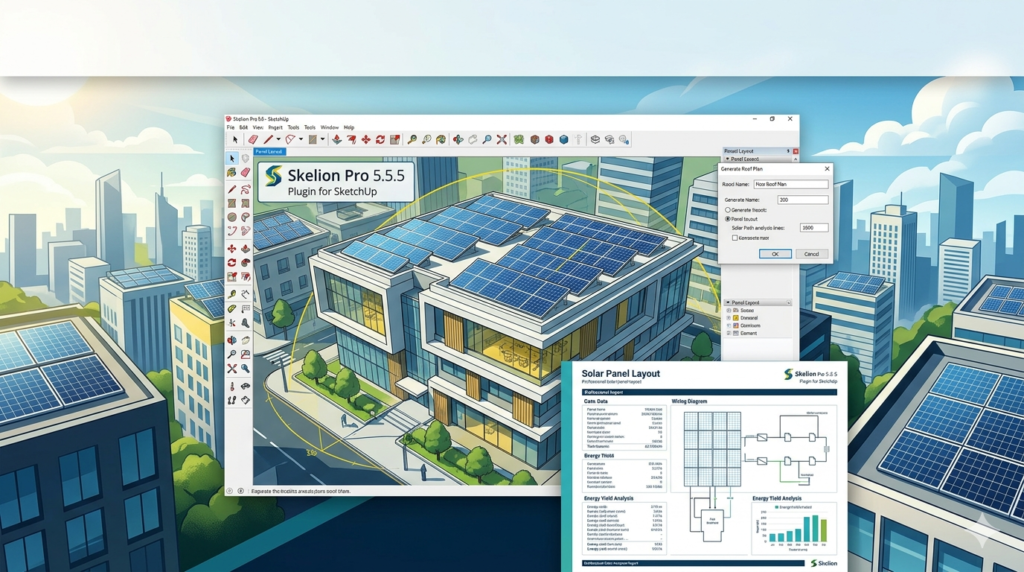Confirm with OK in Generate Roof Plan

point(775,254)
